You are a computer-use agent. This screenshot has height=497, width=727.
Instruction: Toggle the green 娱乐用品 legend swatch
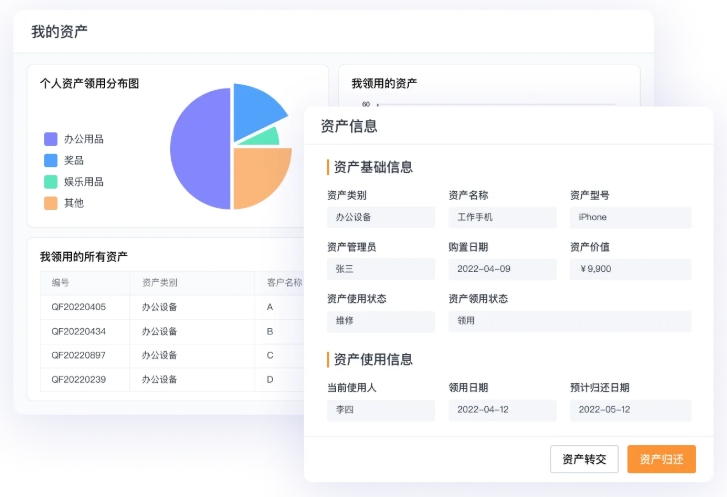point(51,182)
